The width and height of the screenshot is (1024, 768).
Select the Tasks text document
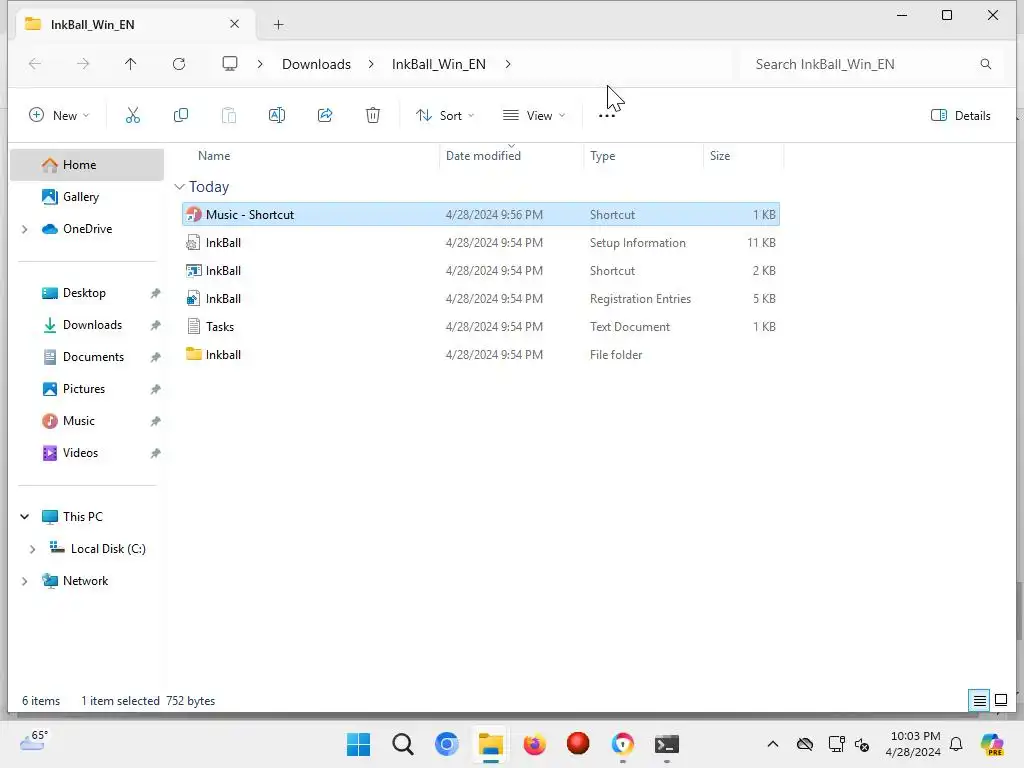[x=481, y=327]
